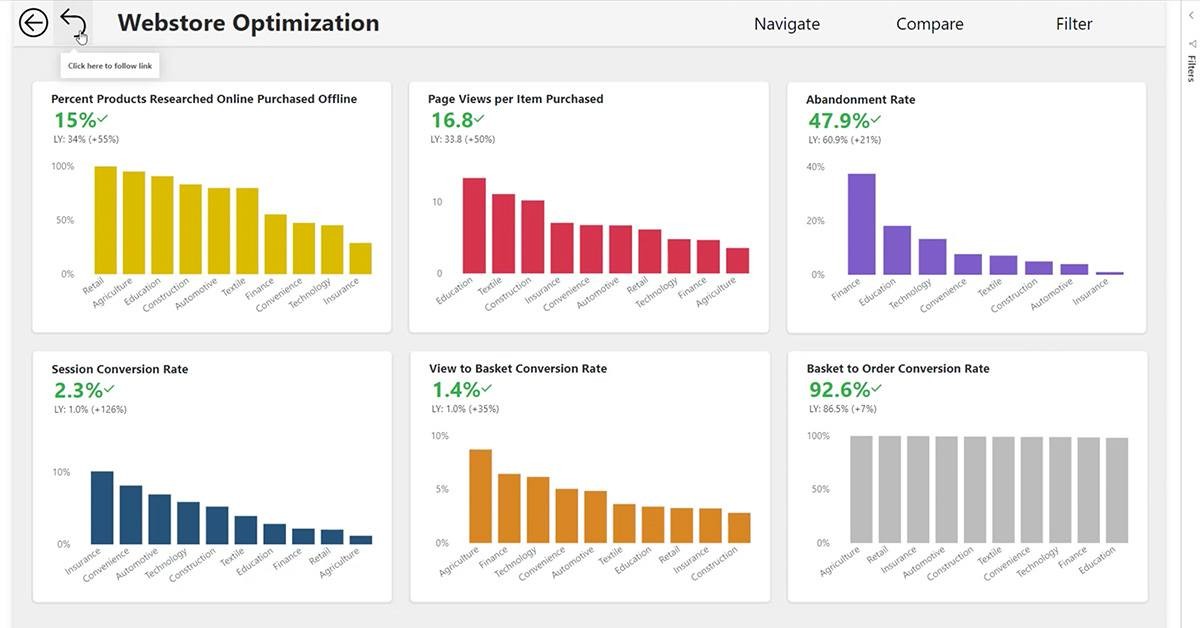The width and height of the screenshot is (1200, 628).
Task: Open the Filter menu
Action: 1074,23
